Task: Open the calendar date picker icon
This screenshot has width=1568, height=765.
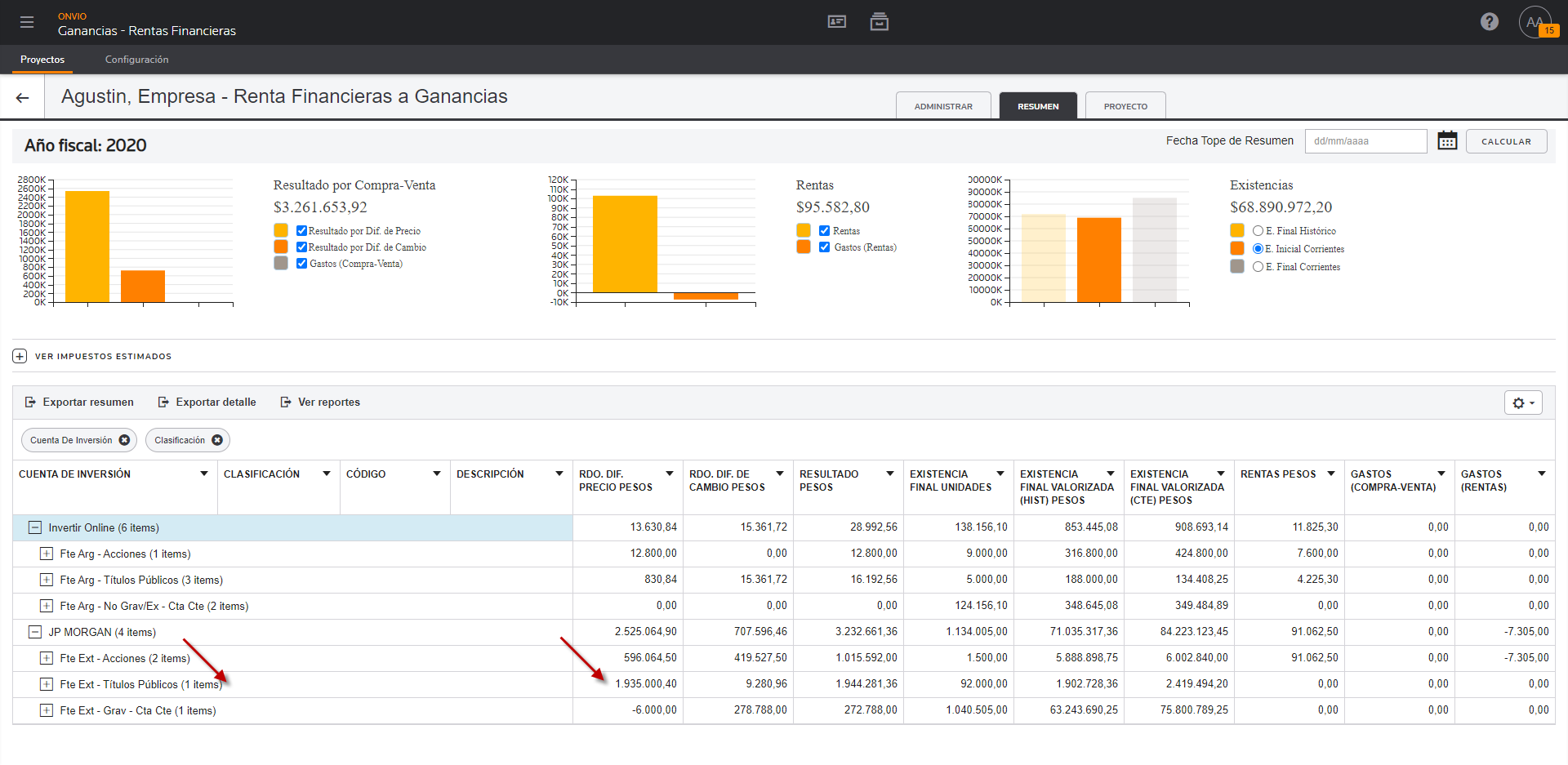Action: coord(1446,141)
